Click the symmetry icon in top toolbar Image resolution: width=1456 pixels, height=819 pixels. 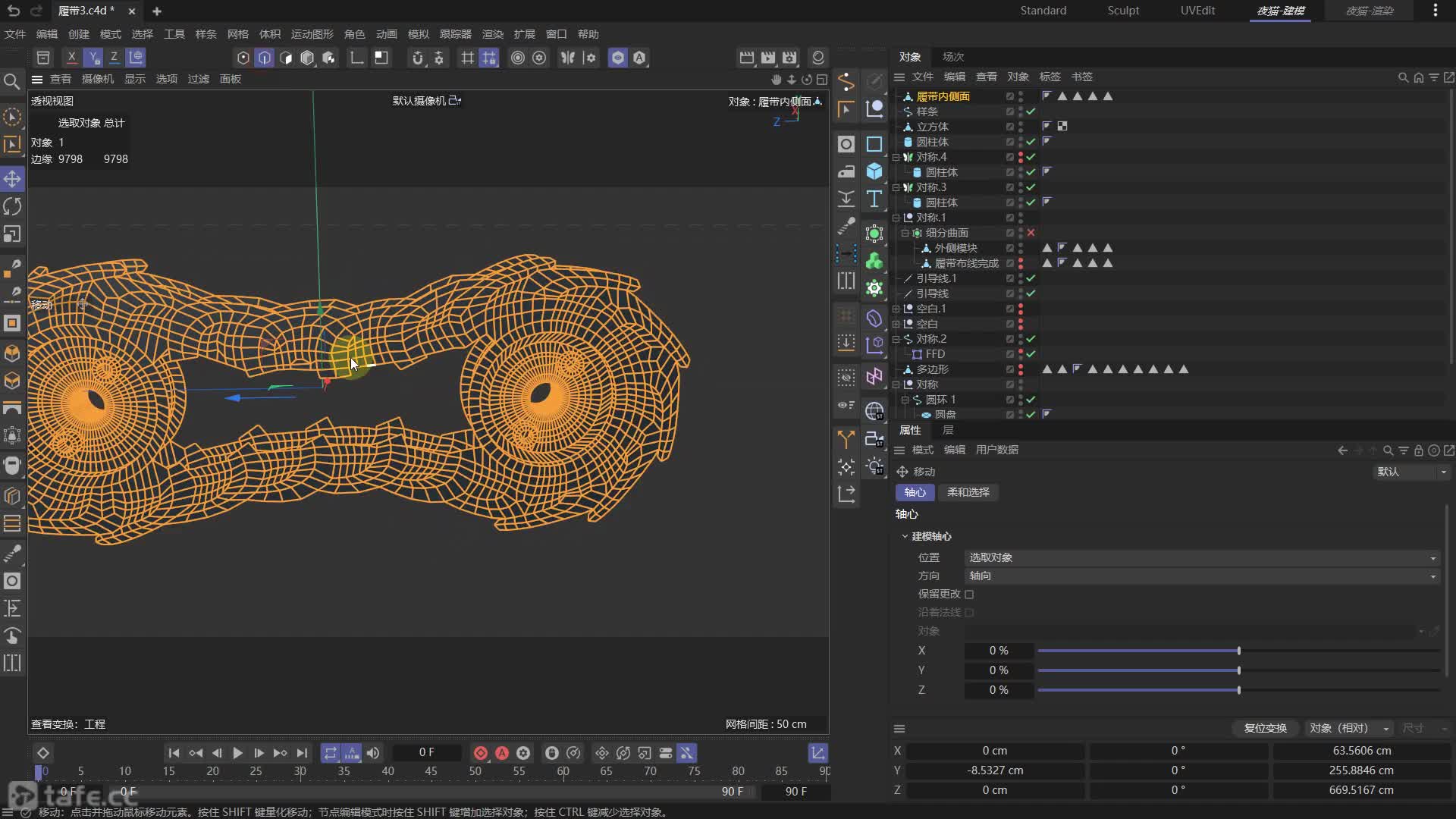click(x=567, y=58)
